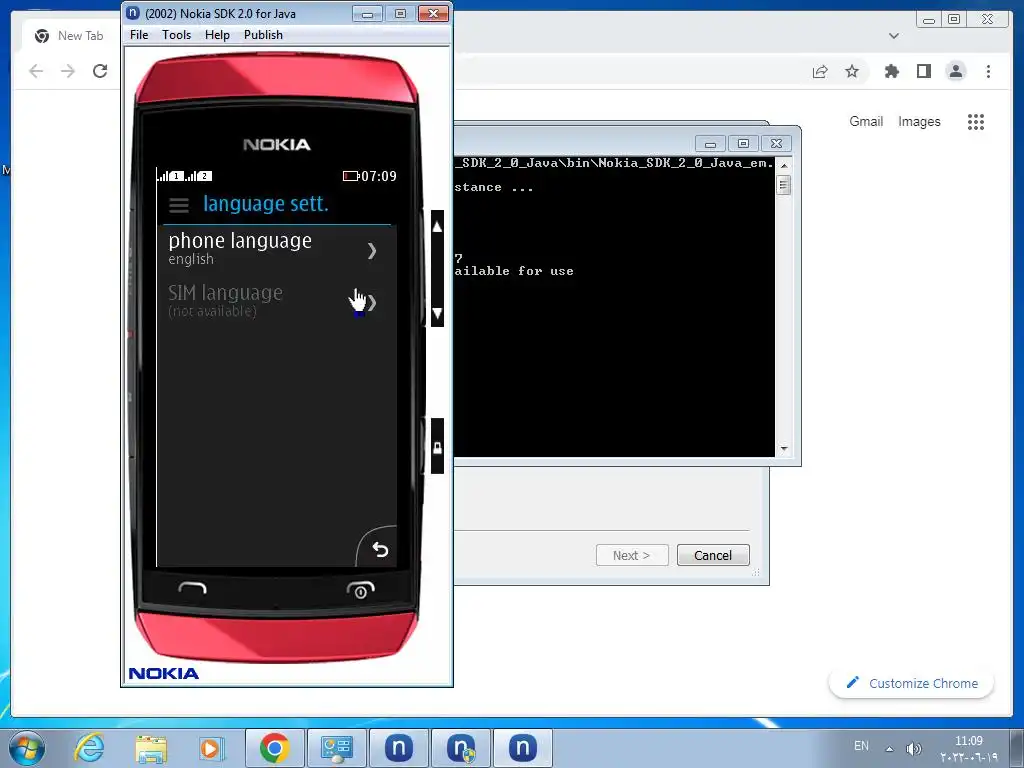Tap the hamburger menu icon on phone screen
This screenshot has height=768, width=1024.
tap(179, 205)
